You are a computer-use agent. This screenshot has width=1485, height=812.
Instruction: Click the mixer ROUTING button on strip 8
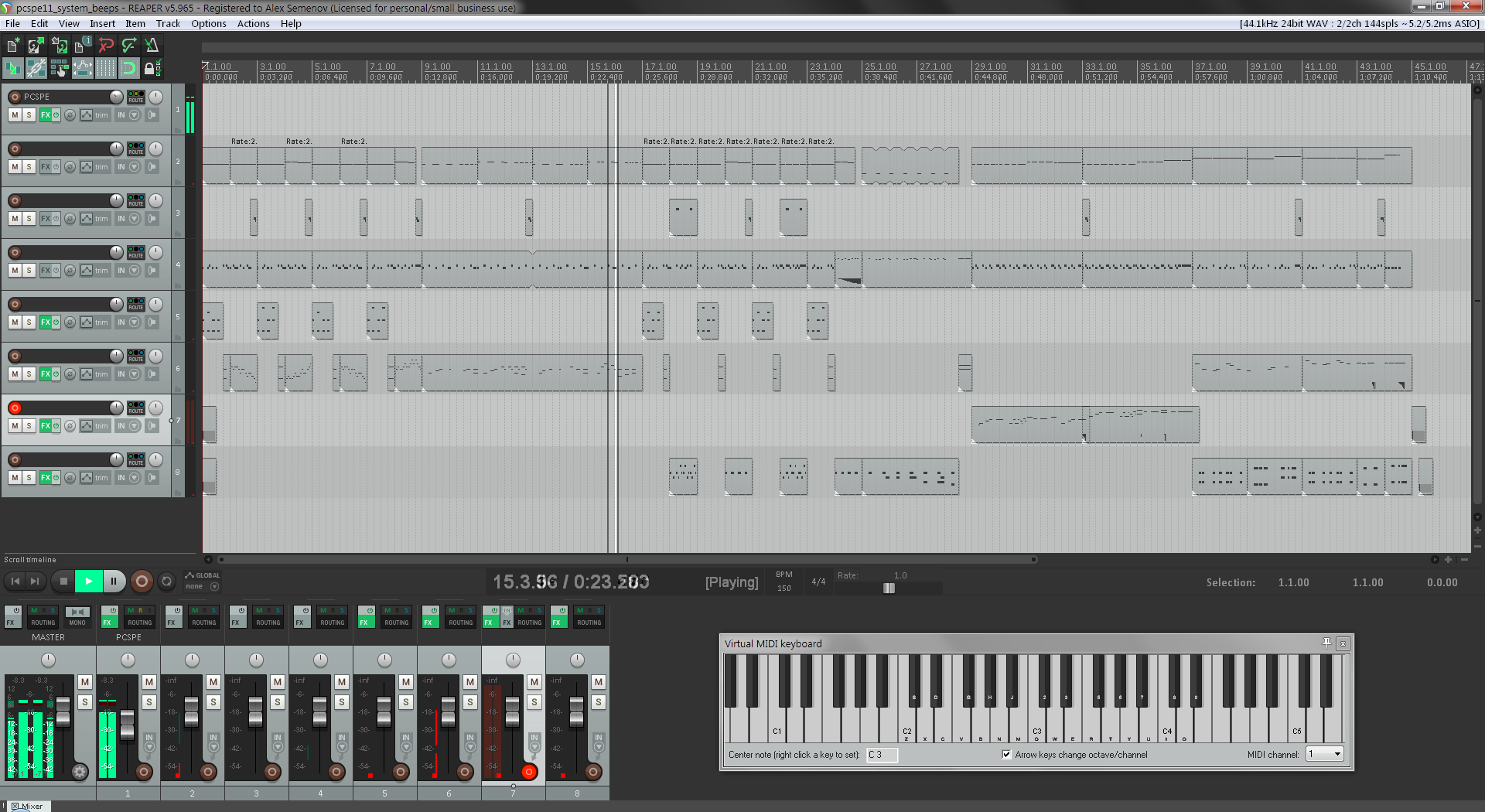pyautogui.click(x=589, y=622)
